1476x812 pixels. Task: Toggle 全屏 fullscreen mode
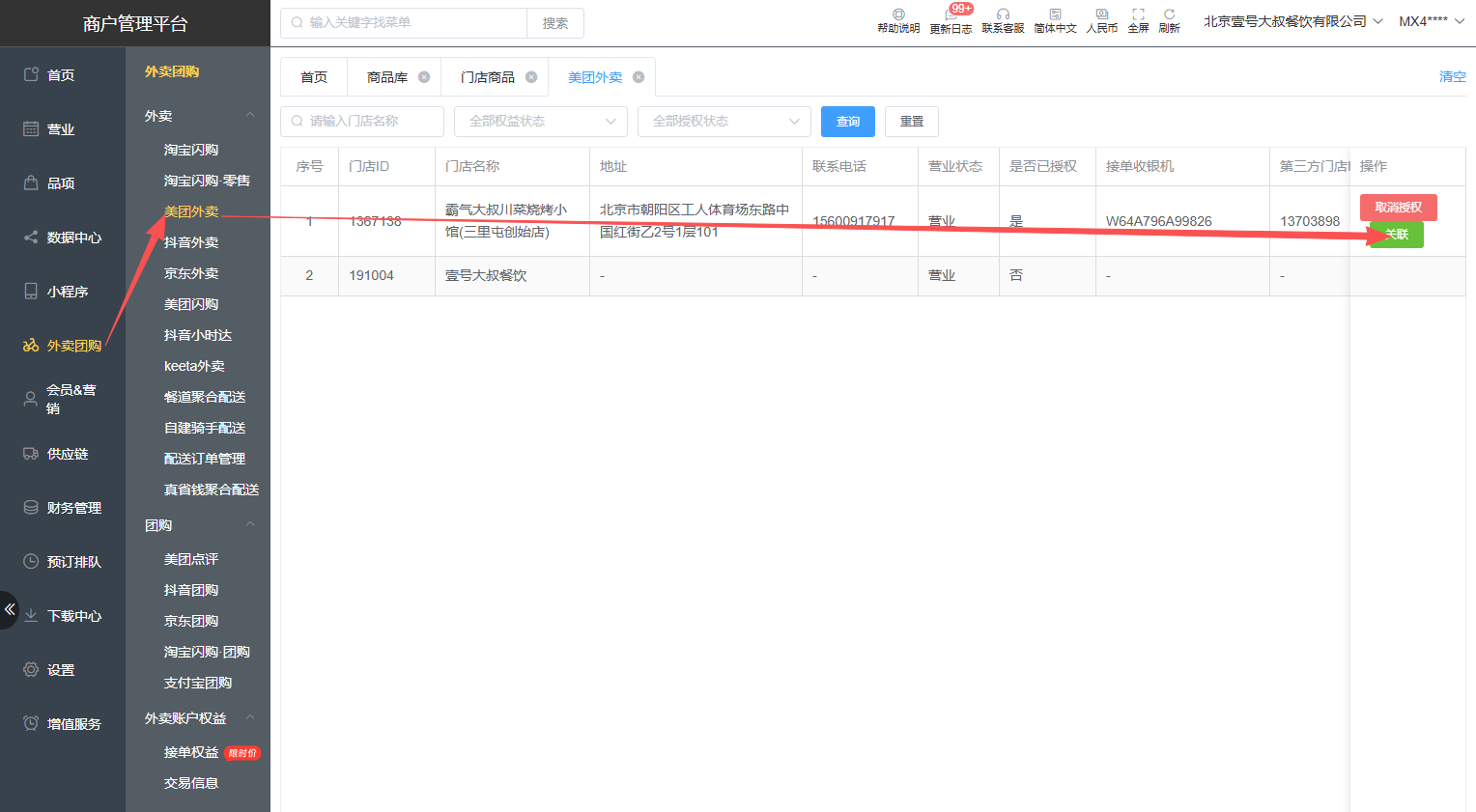click(x=1138, y=20)
